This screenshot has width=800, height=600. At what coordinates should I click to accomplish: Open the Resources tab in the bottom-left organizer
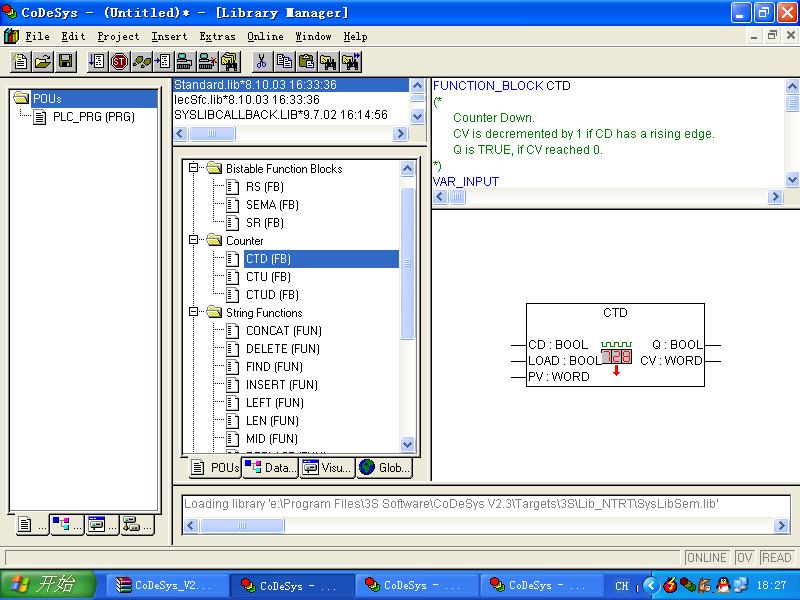137,525
